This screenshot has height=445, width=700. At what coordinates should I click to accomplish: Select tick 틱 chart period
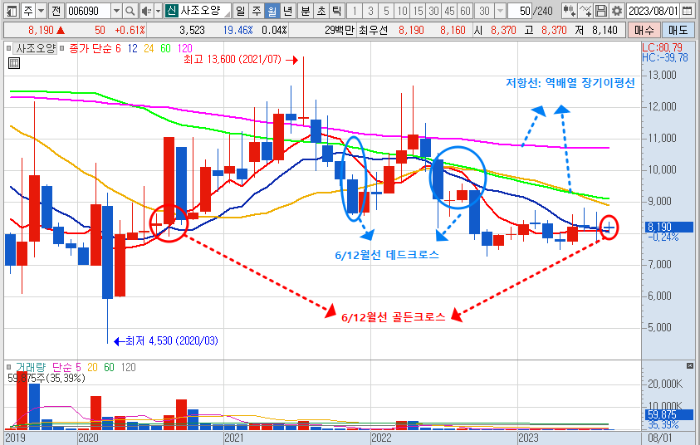pos(337,10)
